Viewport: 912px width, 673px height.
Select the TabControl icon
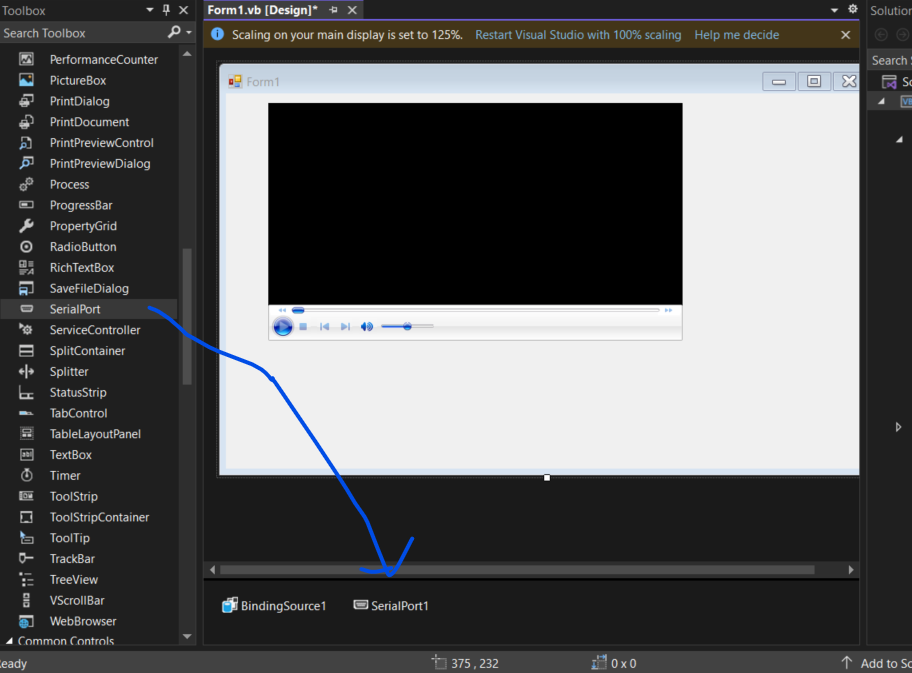pyautogui.click(x=26, y=413)
